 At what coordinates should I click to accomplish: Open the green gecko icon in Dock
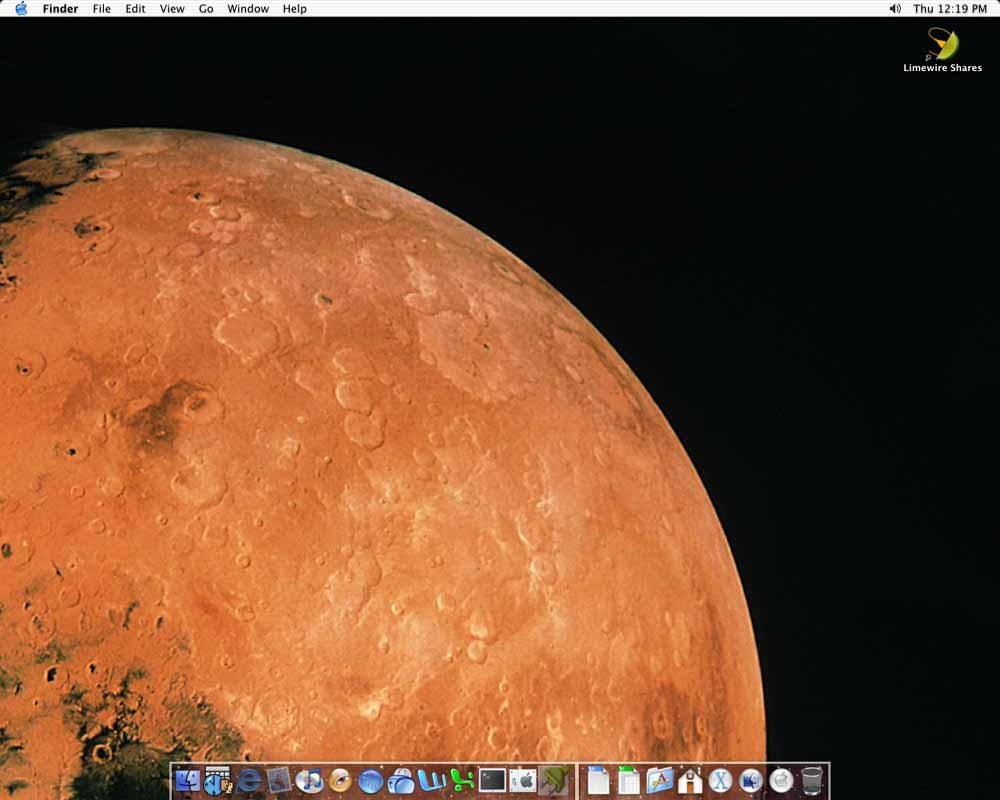554,781
